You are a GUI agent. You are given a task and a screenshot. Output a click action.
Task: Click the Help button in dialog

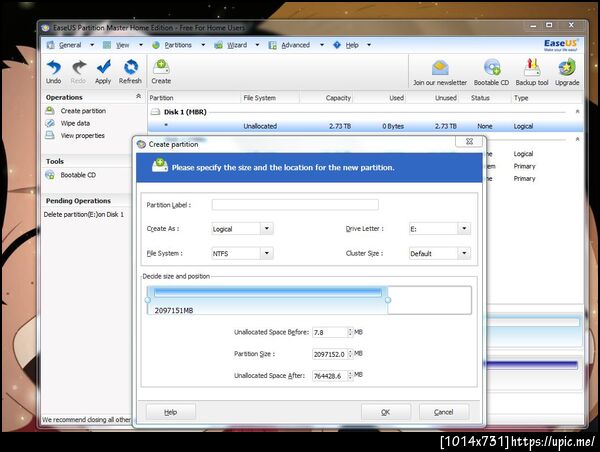[x=171, y=412]
